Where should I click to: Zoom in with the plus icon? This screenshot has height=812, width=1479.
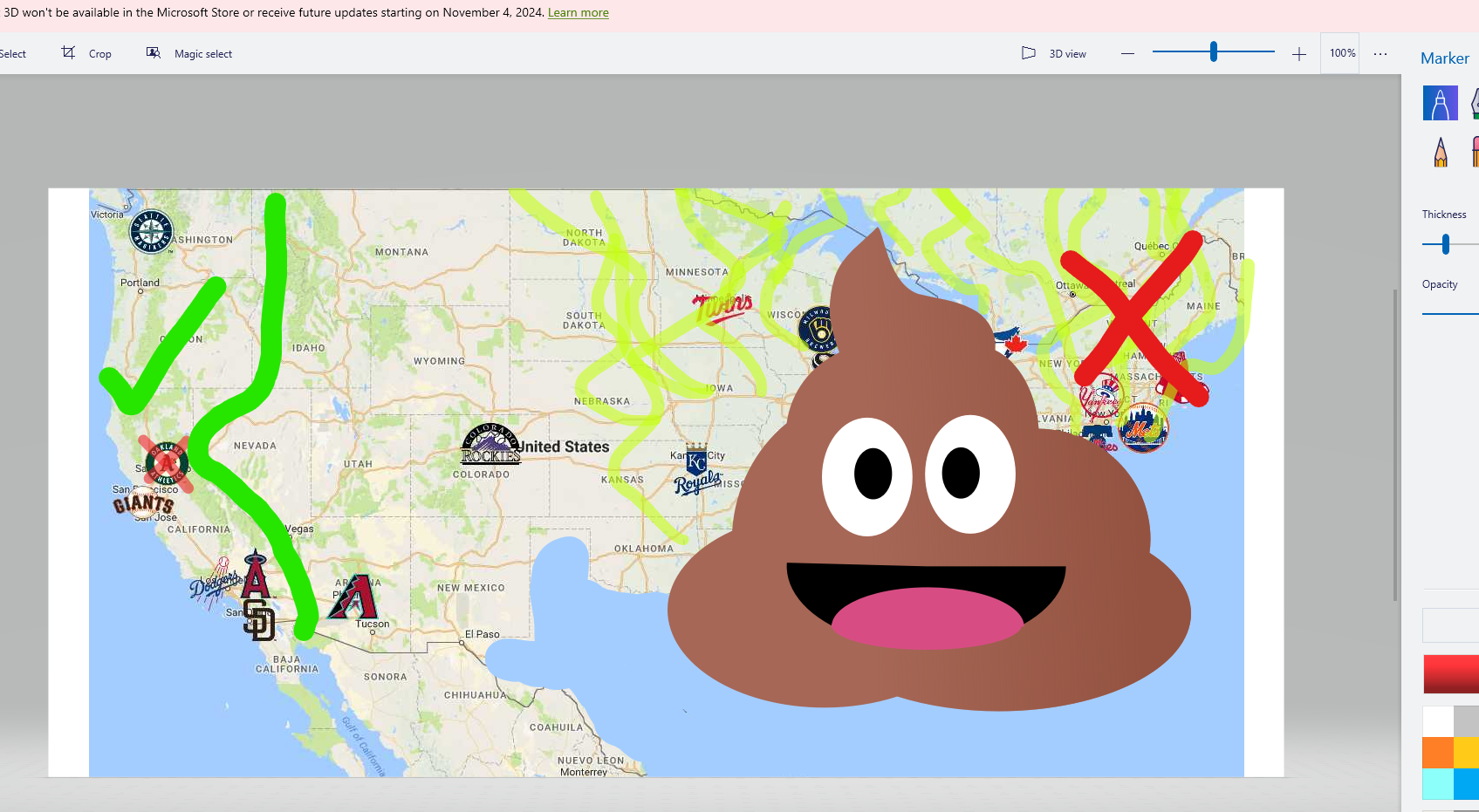[1298, 54]
